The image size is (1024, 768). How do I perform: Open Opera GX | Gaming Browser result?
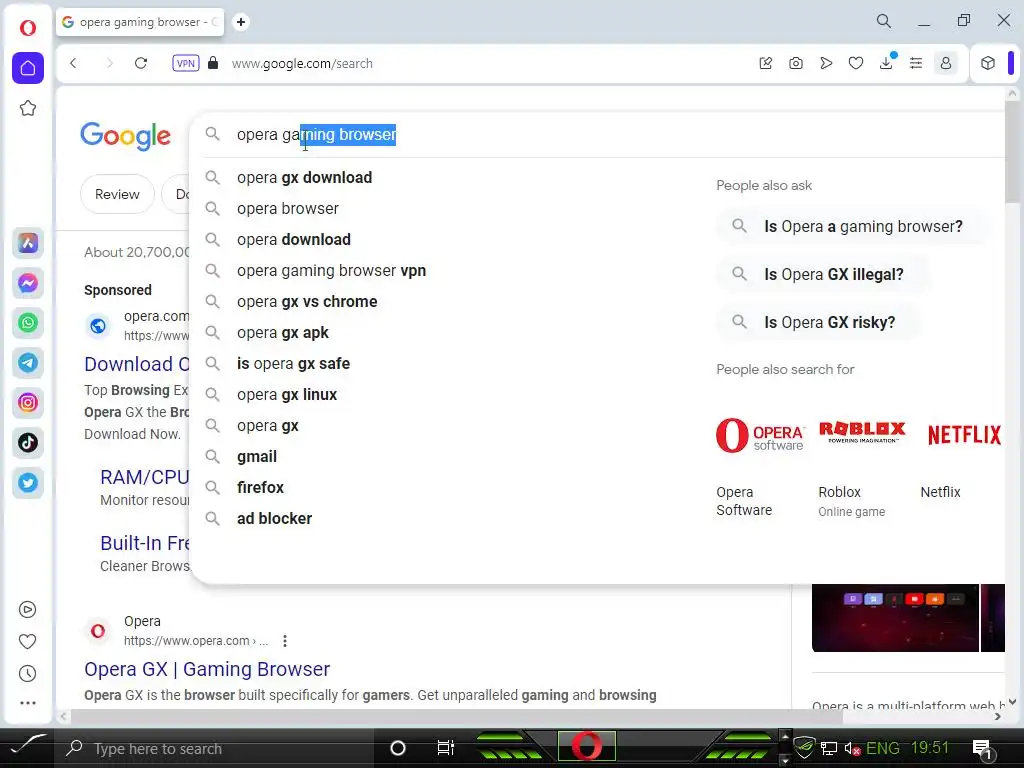tap(207, 669)
